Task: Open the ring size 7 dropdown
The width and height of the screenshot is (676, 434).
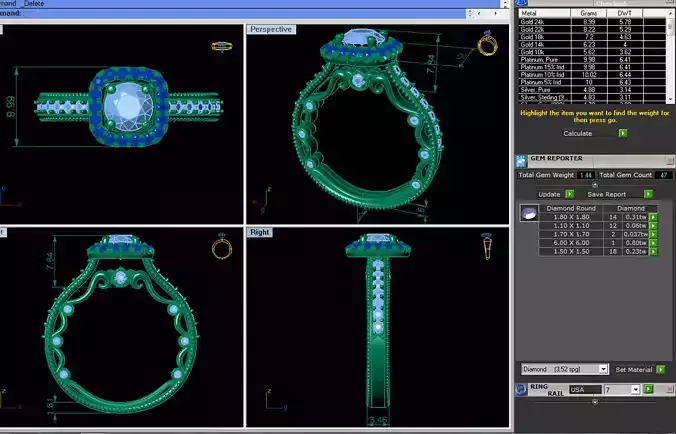Action: tap(635, 390)
